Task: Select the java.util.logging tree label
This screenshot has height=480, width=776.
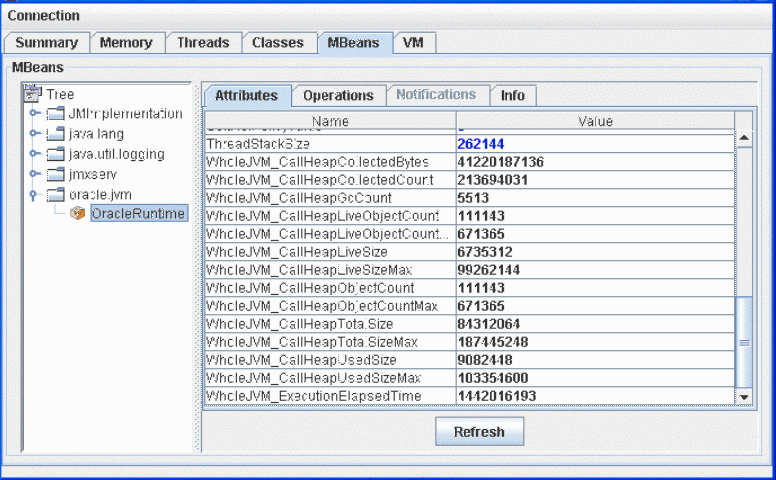Action: (x=116, y=154)
